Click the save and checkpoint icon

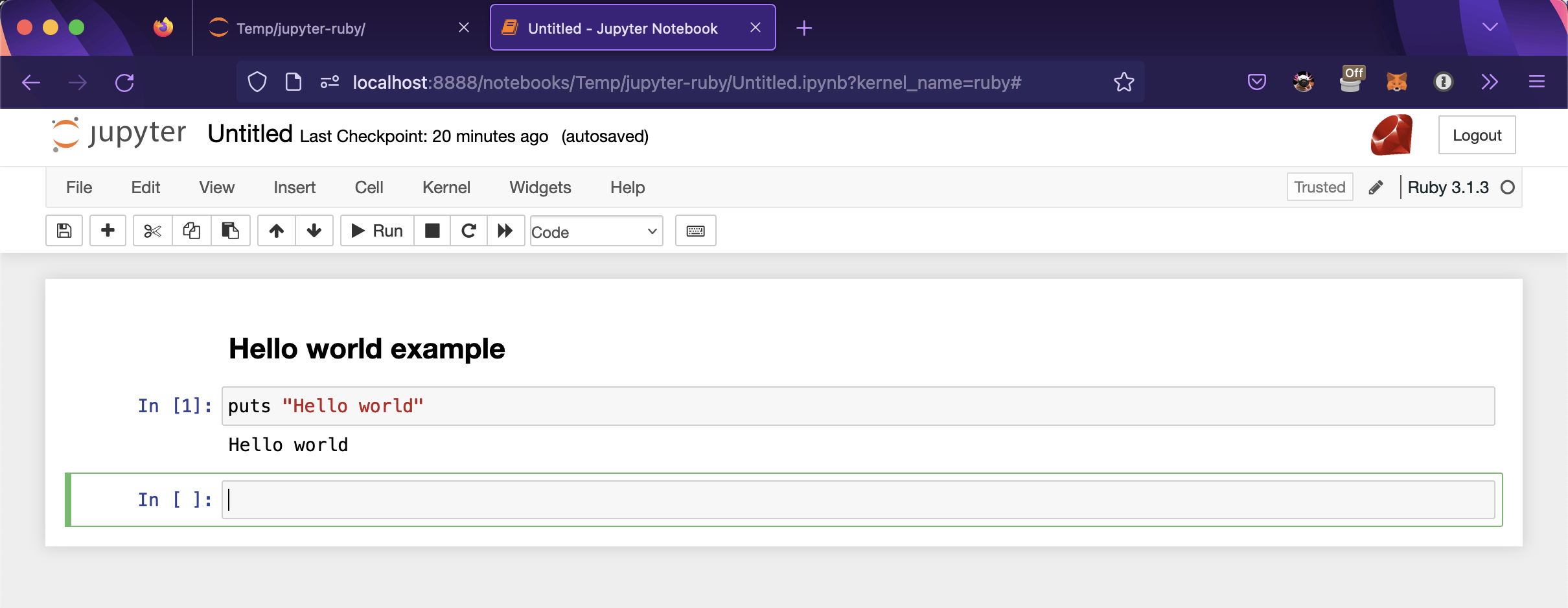(x=64, y=231)
